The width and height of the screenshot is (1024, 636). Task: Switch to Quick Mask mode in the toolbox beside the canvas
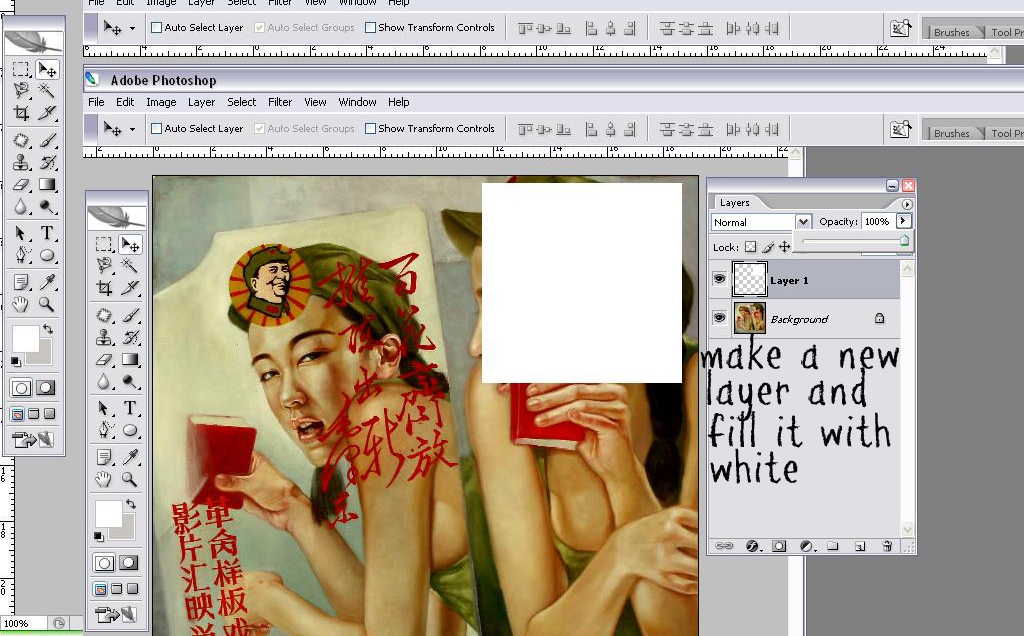coord(129,563)
